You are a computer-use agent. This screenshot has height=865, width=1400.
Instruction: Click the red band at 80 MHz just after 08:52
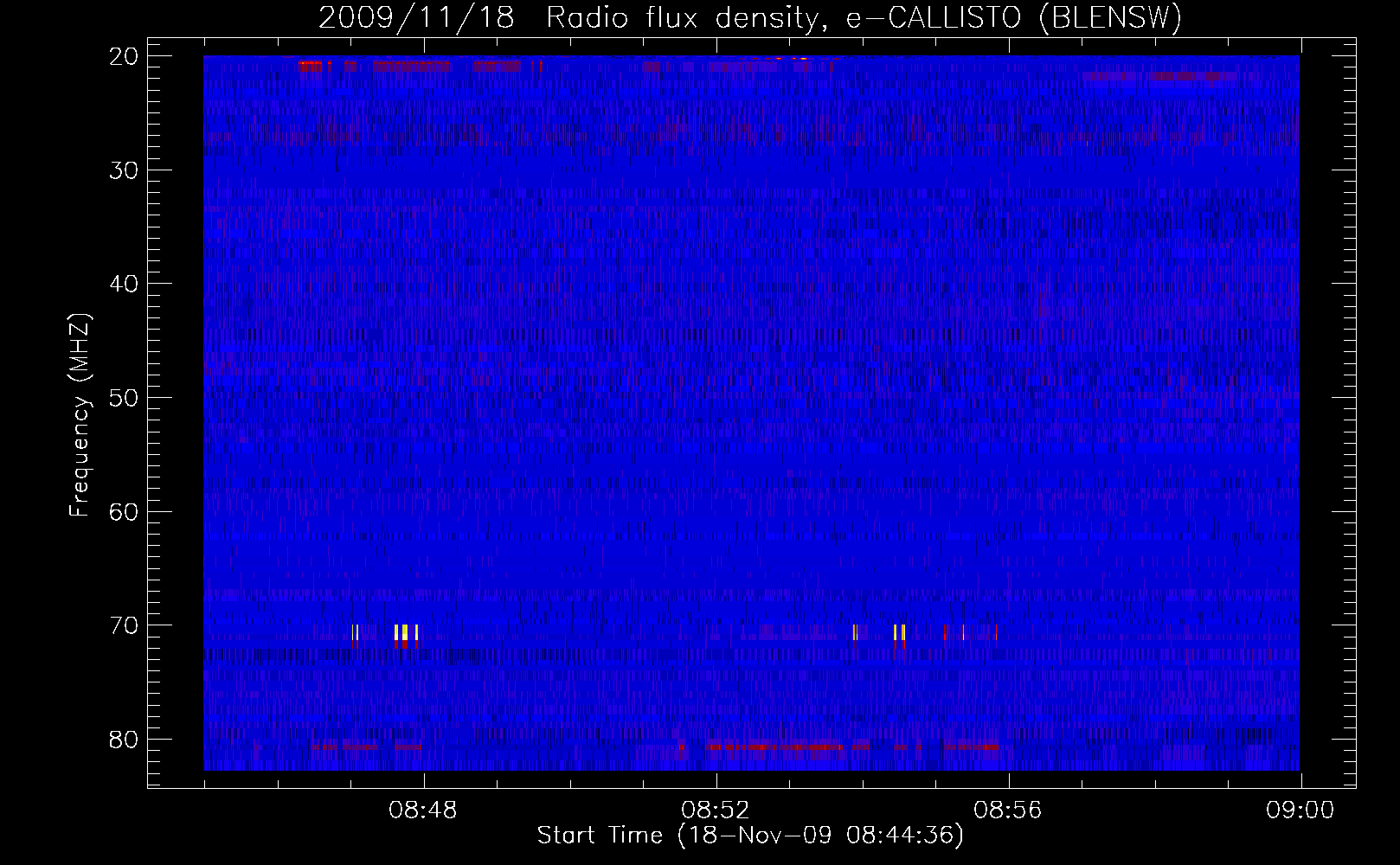[x=774, y=746]
